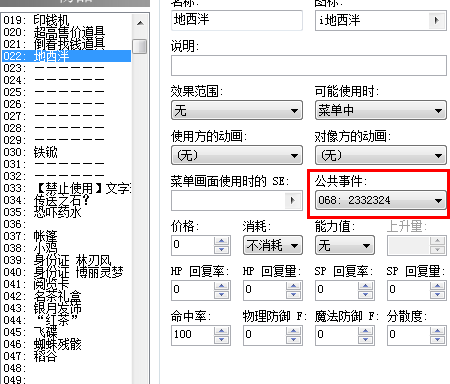Select item 022: 地西泮 in list
Viewport: 450px width, 384px height.
coord(67,56)
